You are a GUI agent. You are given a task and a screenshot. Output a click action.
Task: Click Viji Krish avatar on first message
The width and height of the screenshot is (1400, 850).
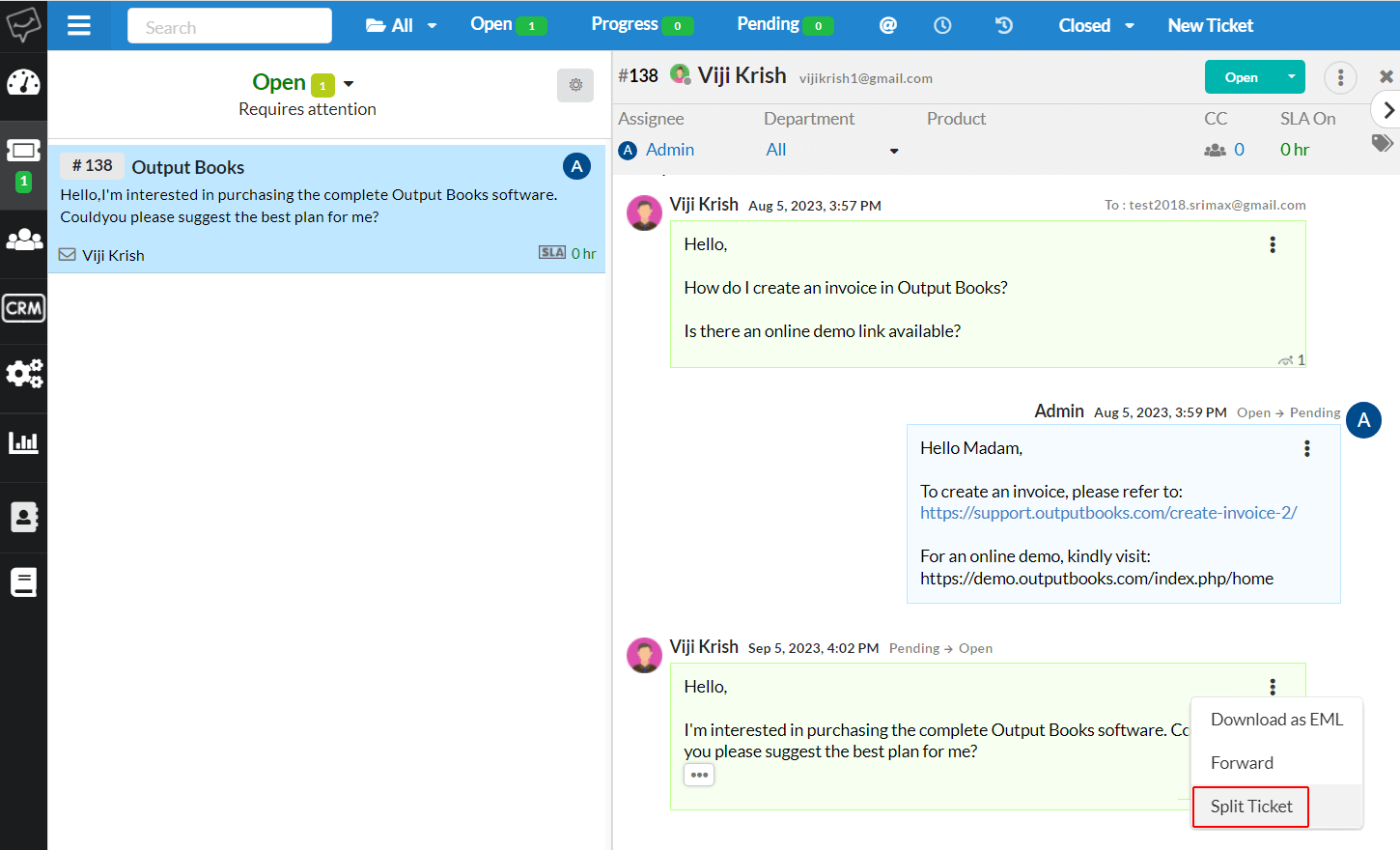644,212
